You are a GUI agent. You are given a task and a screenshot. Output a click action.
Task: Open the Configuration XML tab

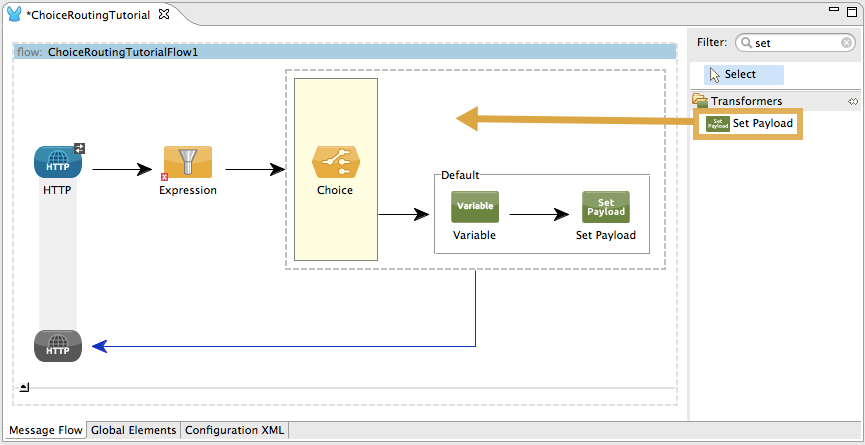(235, 431)
